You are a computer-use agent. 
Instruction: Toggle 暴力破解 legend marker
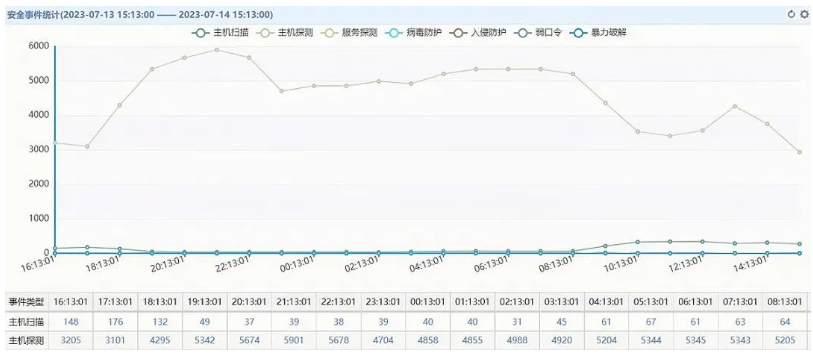(598, 34)
